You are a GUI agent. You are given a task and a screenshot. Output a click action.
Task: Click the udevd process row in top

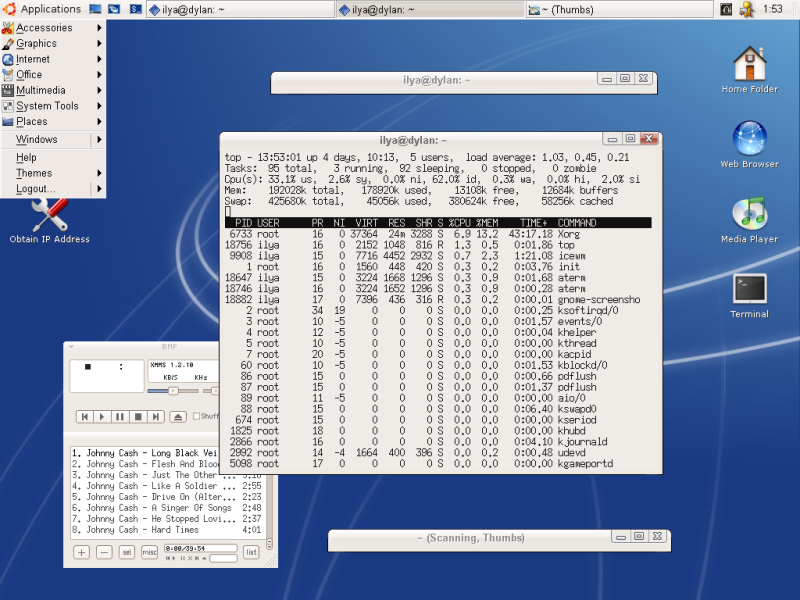tap(438, 453)
